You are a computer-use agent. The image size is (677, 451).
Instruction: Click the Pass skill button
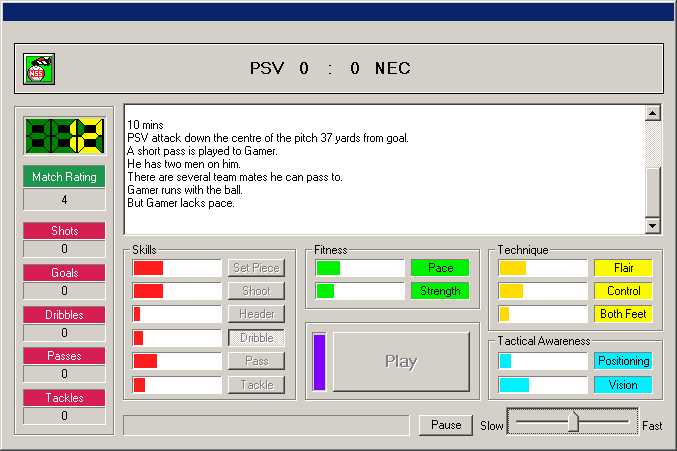pos(256,361)
